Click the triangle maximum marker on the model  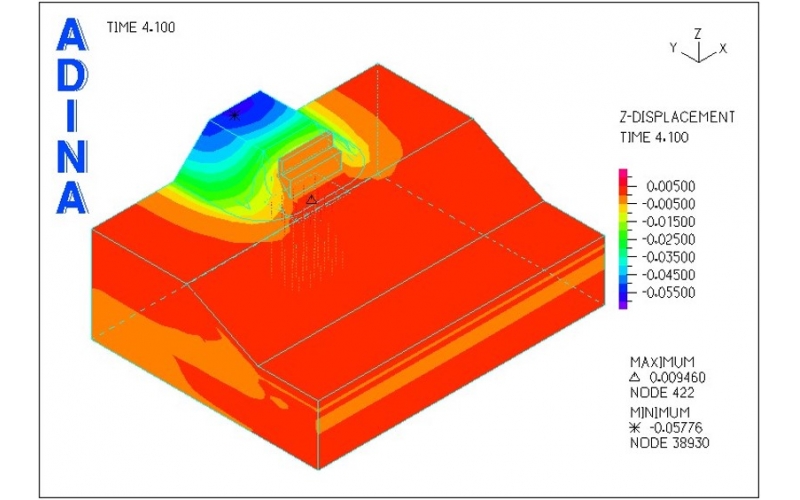click(311, 200)
